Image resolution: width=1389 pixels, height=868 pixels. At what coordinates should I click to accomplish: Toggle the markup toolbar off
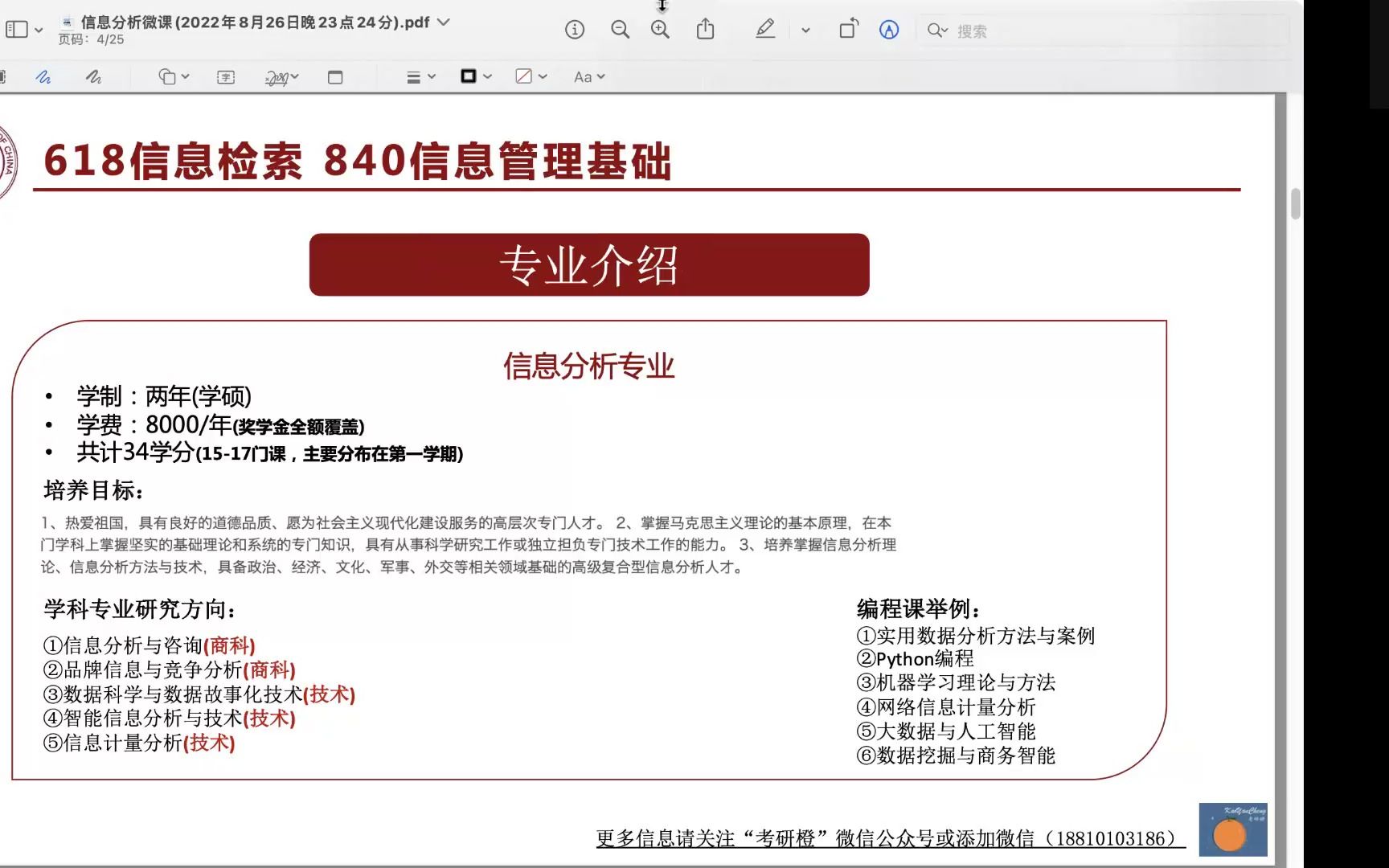(888, 31)
